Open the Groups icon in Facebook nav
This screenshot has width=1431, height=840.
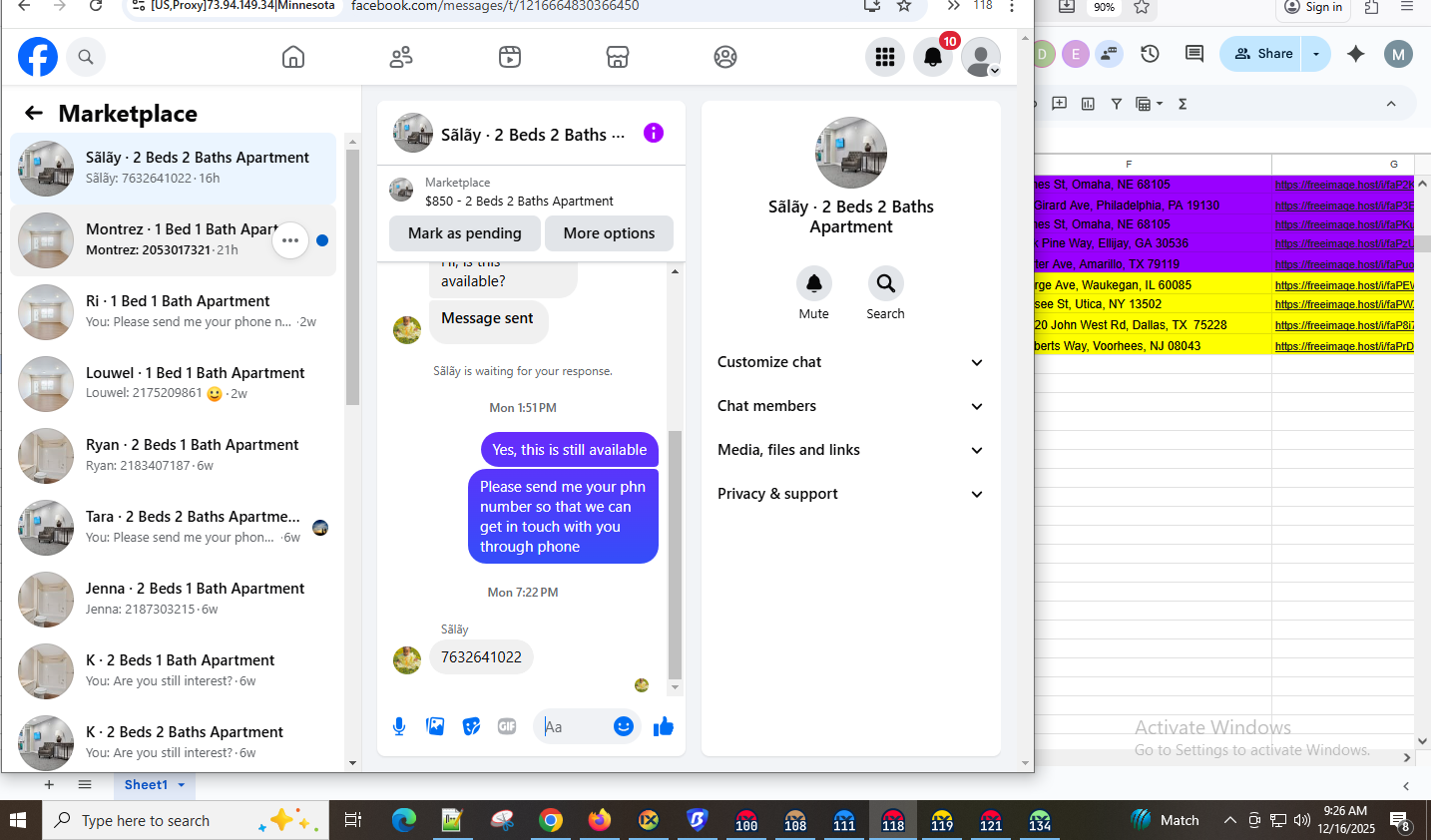point(725,57)
